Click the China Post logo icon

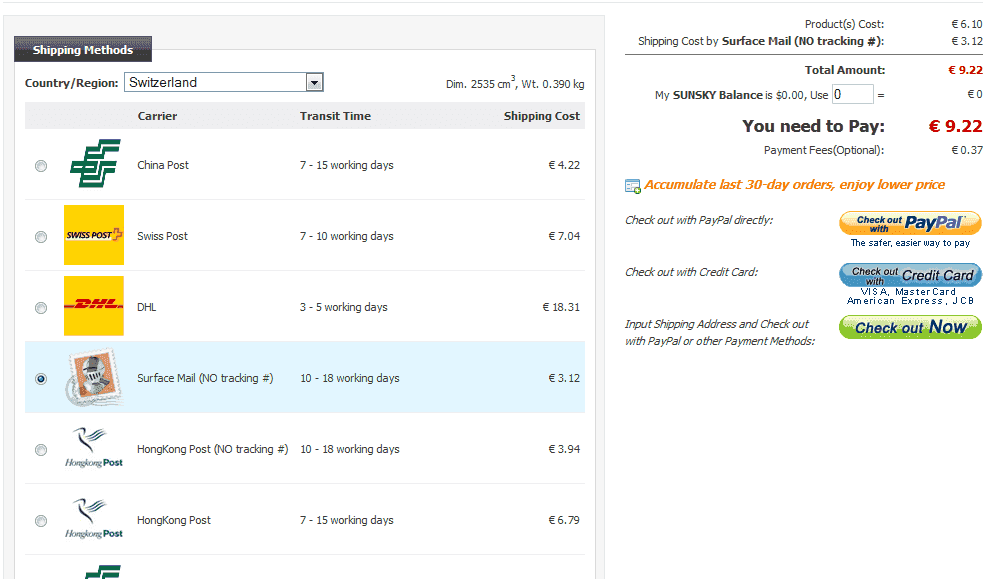point(95,164)
